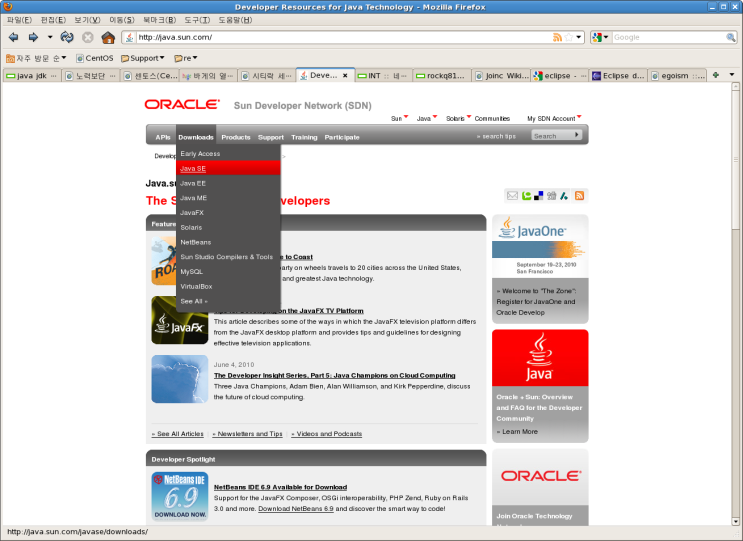Submit site search with arrow button
The width and height of the screenshot is (743, 541).
[577, 135]
